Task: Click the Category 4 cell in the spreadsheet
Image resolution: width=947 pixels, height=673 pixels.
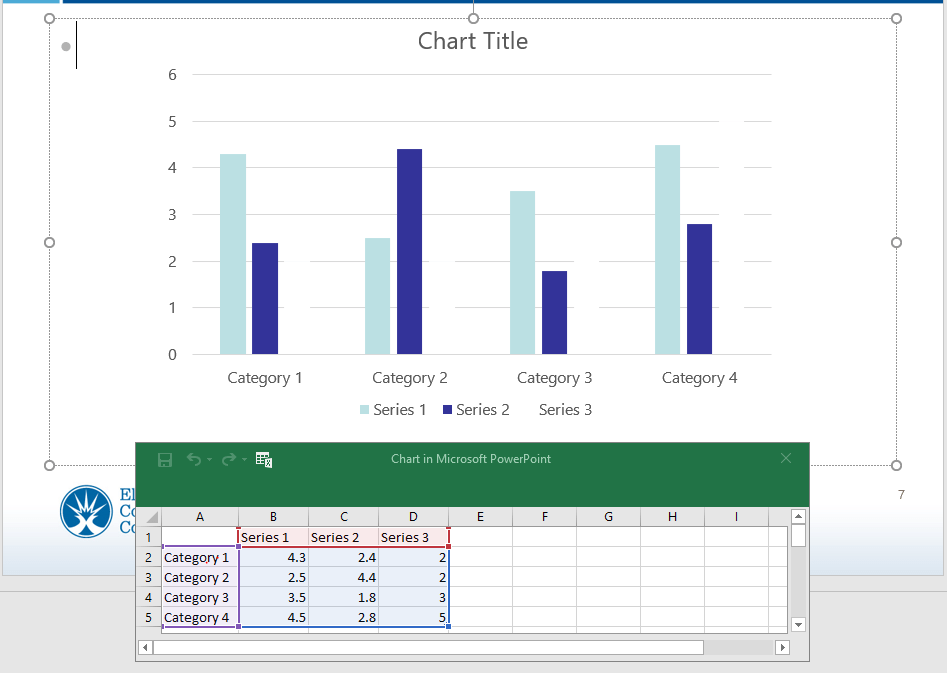Action: pos(200,617)
